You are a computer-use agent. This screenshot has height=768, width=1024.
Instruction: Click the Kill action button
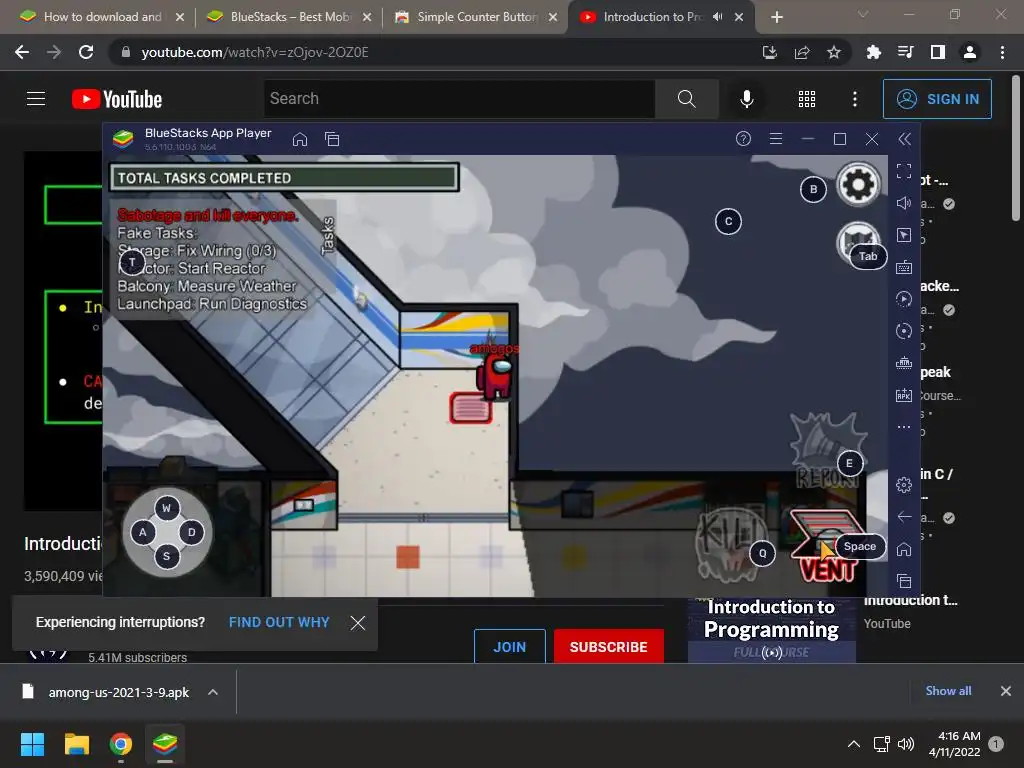(x=730, y=543)
